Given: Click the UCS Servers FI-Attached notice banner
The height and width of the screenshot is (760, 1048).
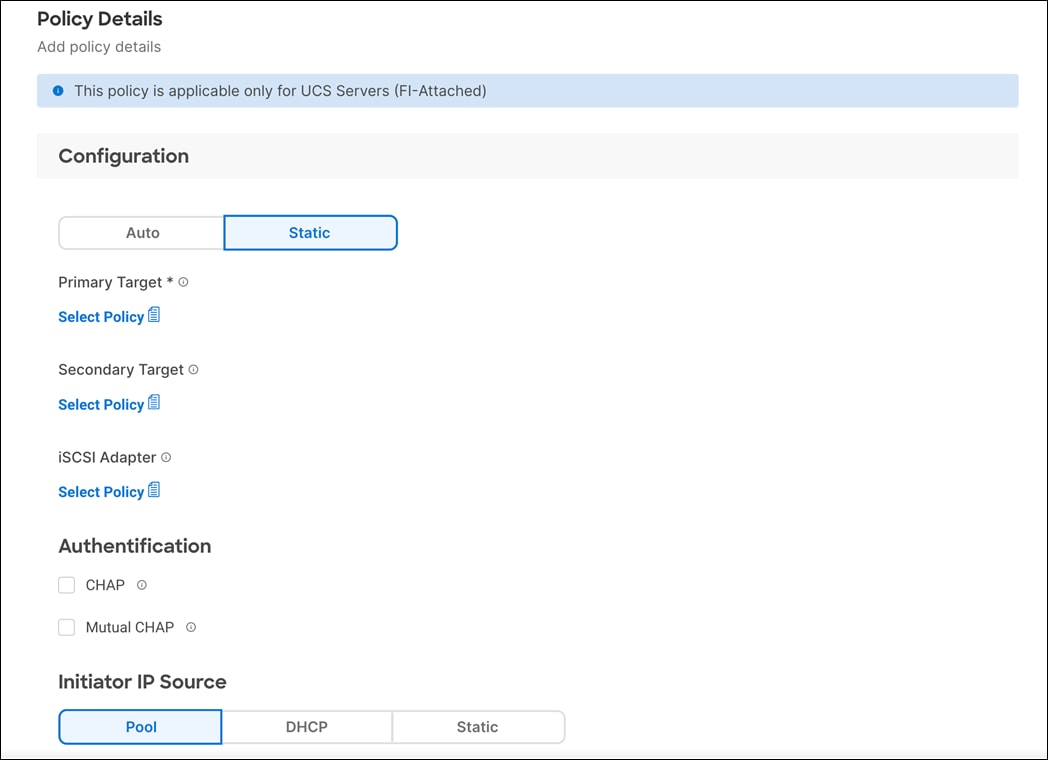Looking at the screenshot, I should [528, 90].
